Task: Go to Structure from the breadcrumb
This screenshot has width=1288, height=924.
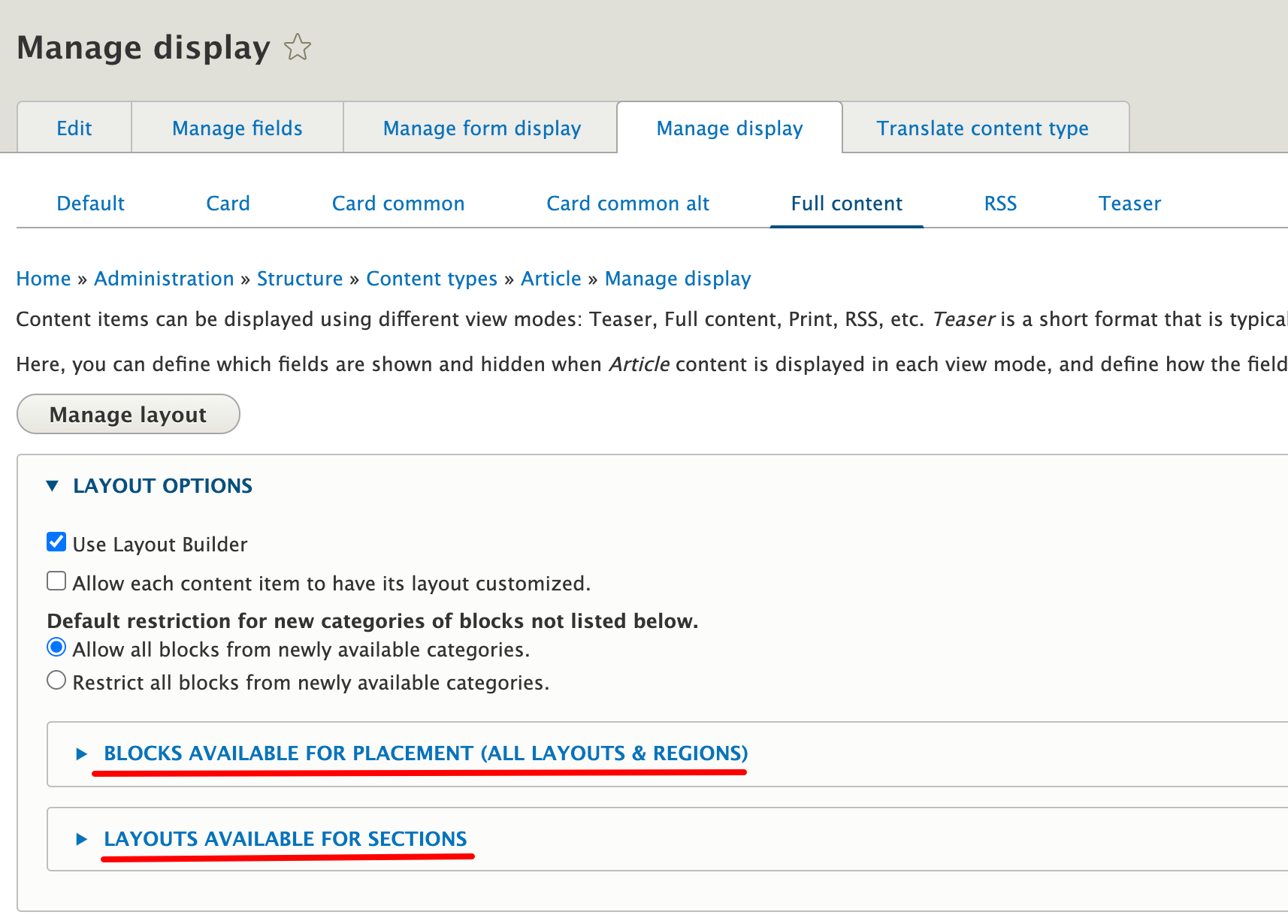Action: pyautogui.click(x=300, y=278)
